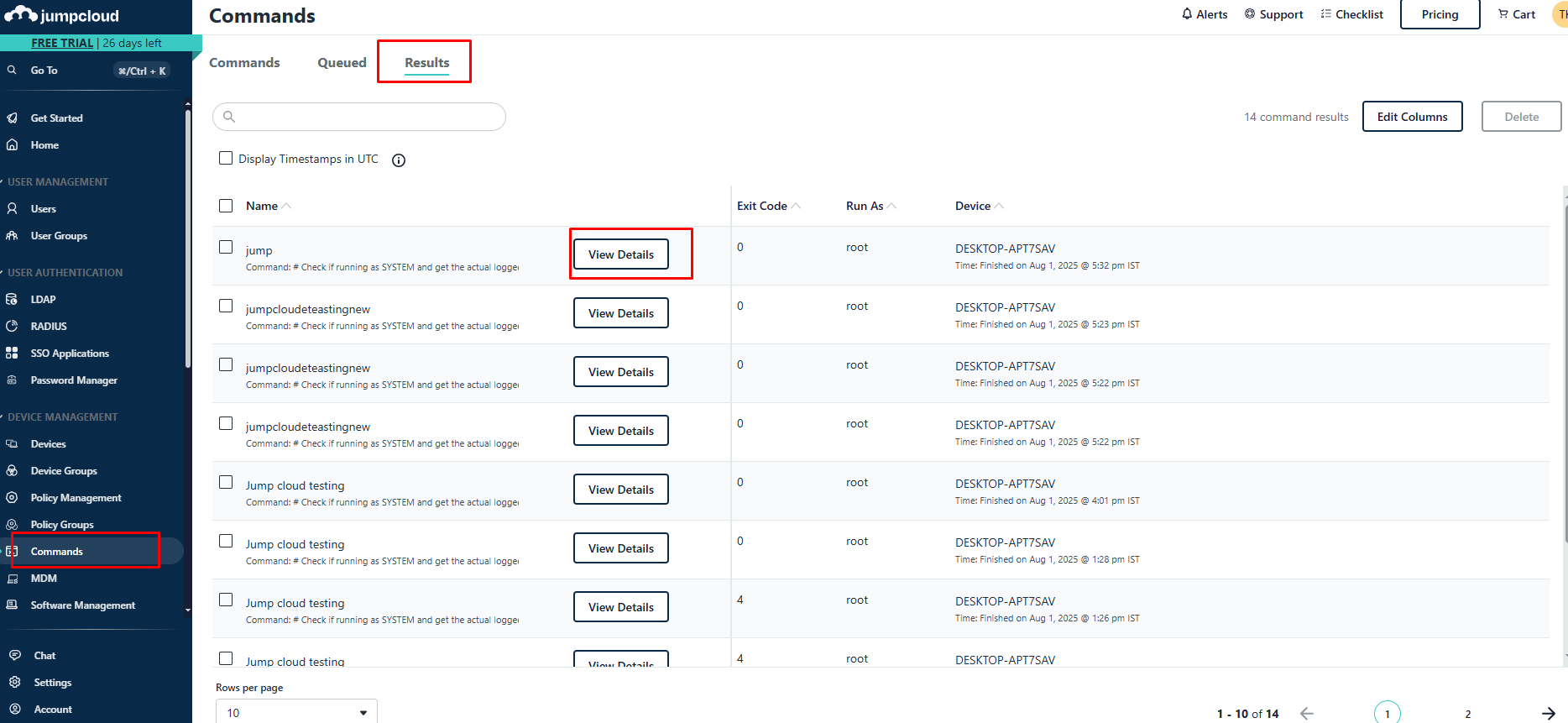This screenshot has width=1568, height=723.
Task: Click the FREE TRIAL link
Action: [62, 43]
